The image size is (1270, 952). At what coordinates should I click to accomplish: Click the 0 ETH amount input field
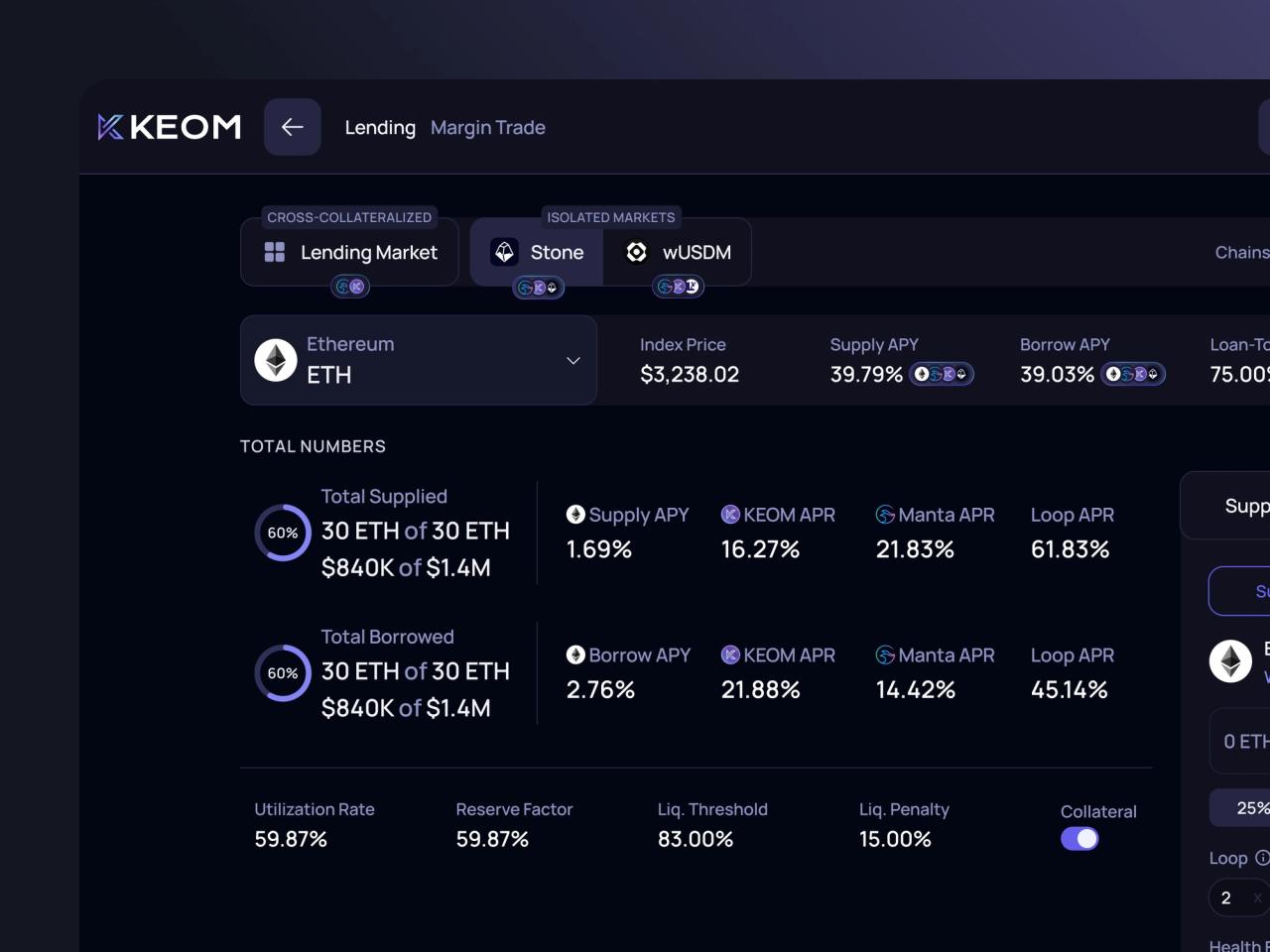[1240, 742]
